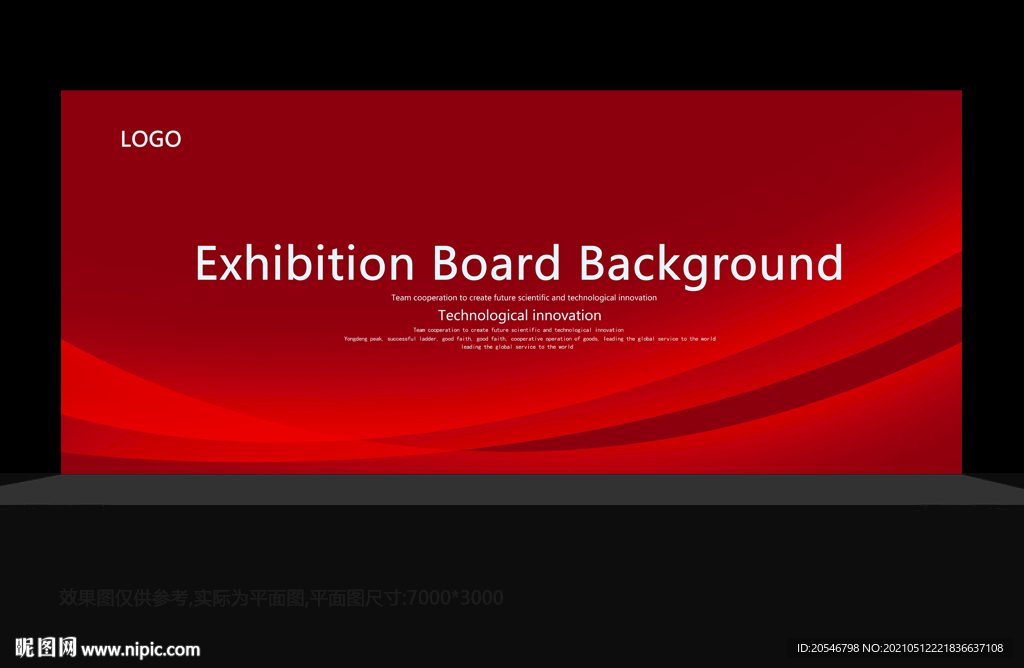Viewport: 1024px width, 668px height.
Task: Click the "Team cooperation to create future" line under headline
Action: point(524,298)
